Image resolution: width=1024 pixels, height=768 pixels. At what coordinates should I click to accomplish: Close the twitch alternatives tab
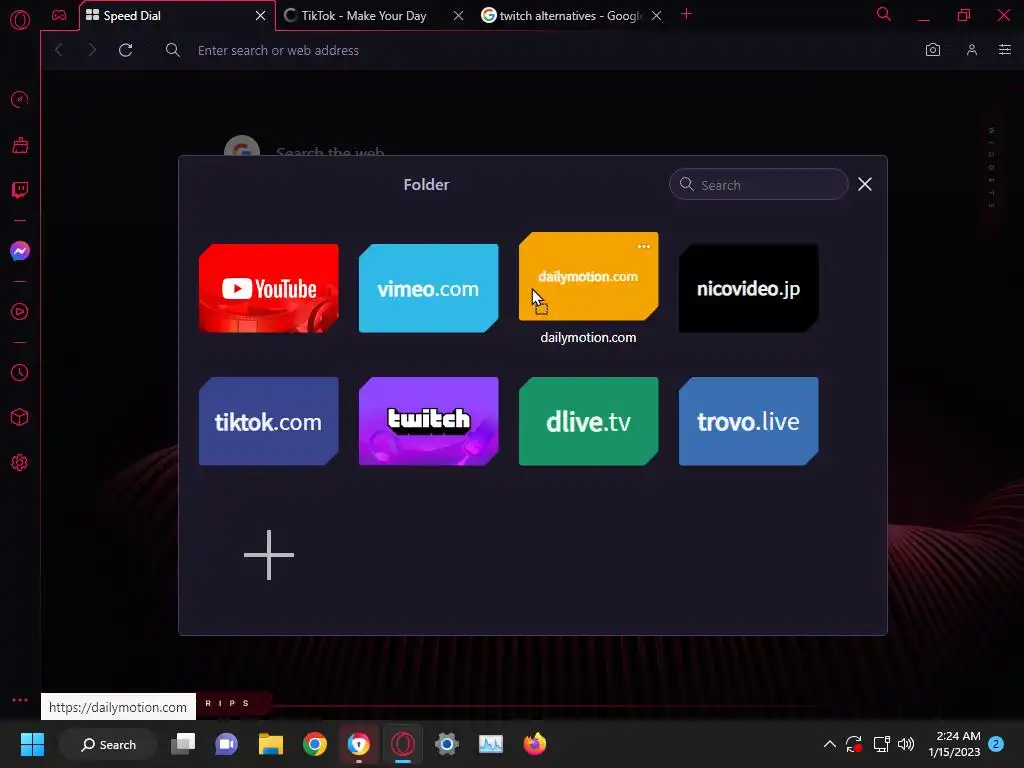[657, 15]
